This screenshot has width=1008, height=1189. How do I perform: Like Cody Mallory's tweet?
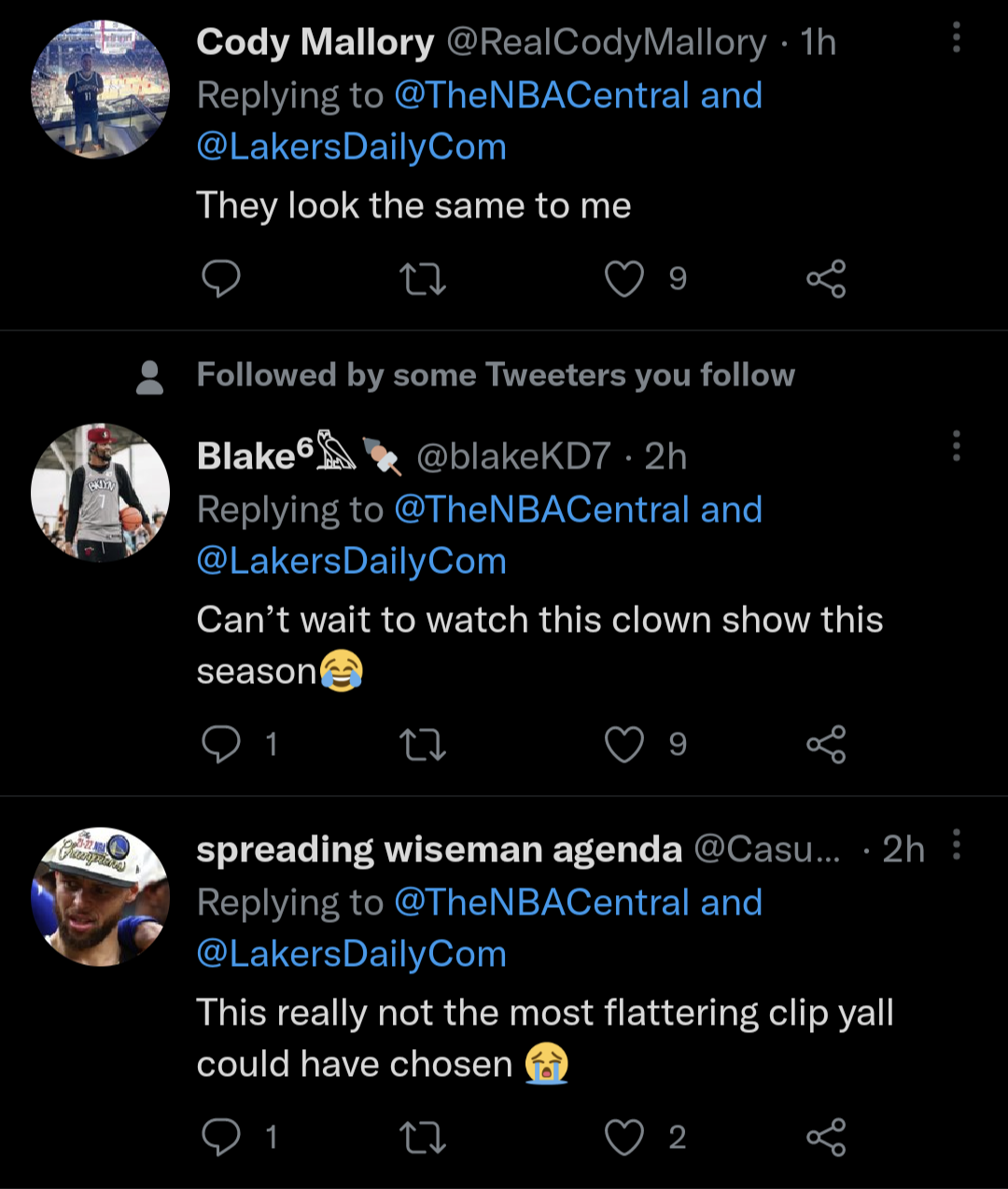click(624, 279)
